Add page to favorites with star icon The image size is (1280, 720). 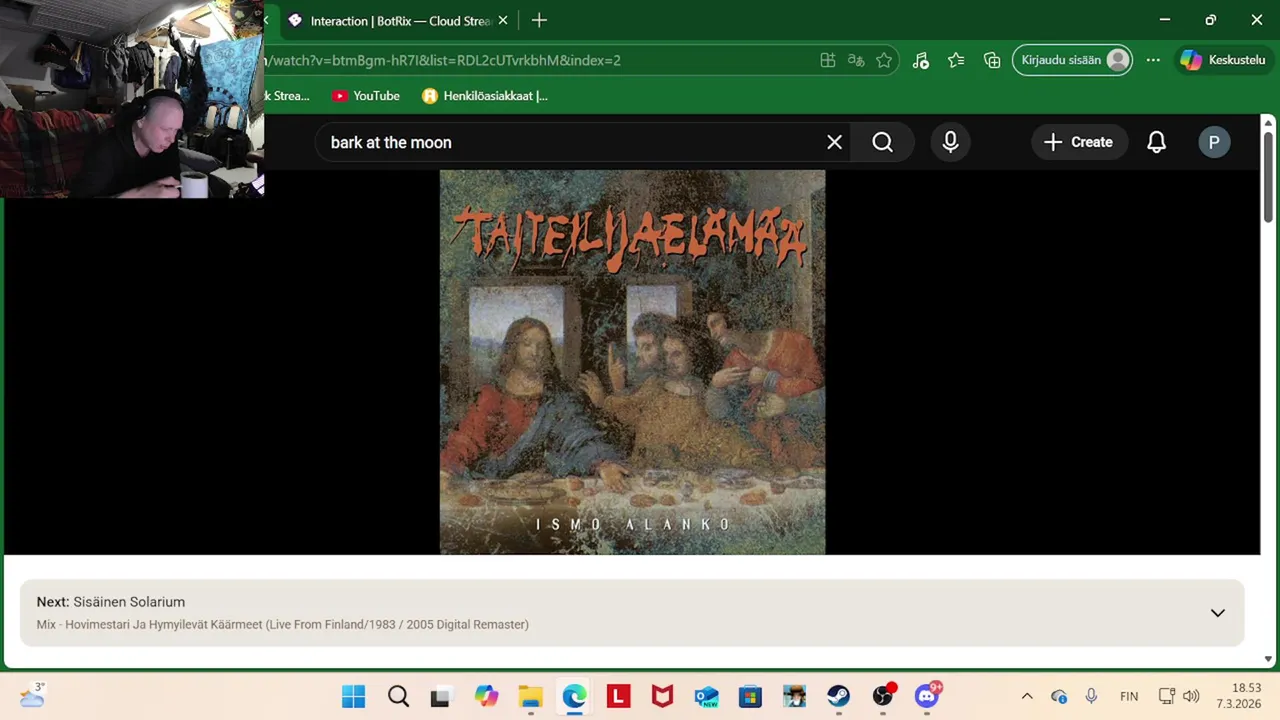tap(884, 60)
